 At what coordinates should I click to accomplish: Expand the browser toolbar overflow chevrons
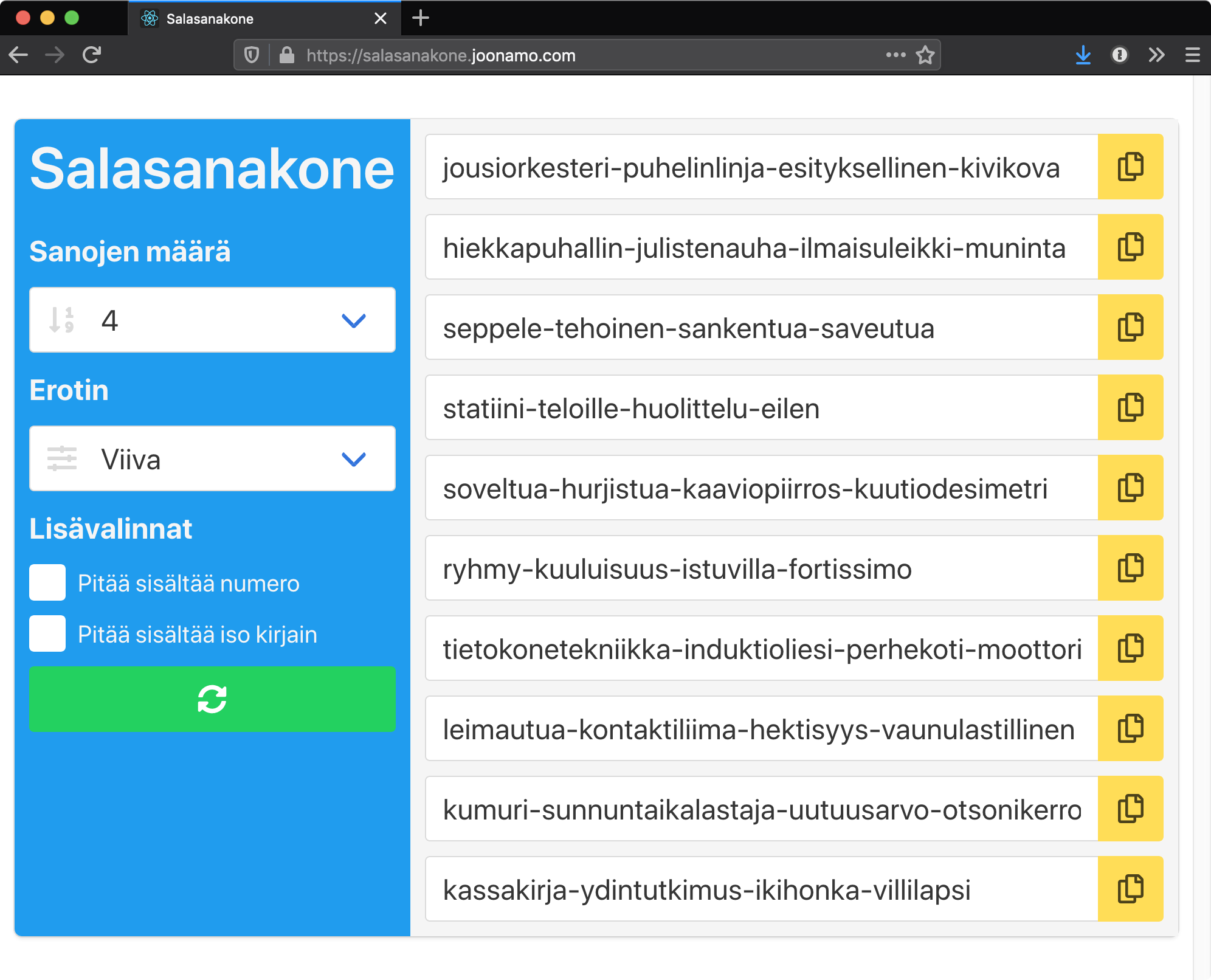1156,55
